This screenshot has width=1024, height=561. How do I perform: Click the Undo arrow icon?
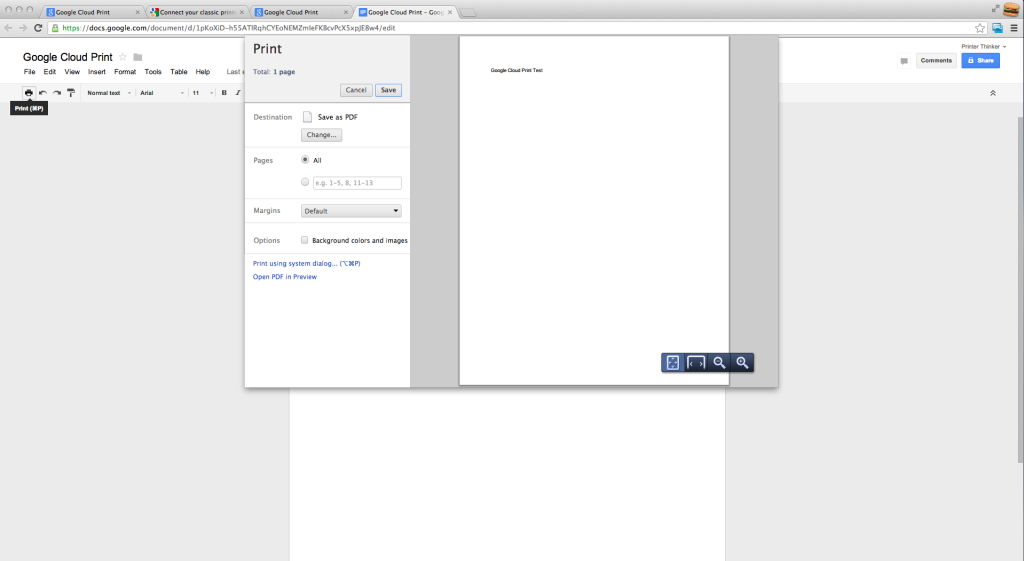pyautogui.click(x=43, y=93)
